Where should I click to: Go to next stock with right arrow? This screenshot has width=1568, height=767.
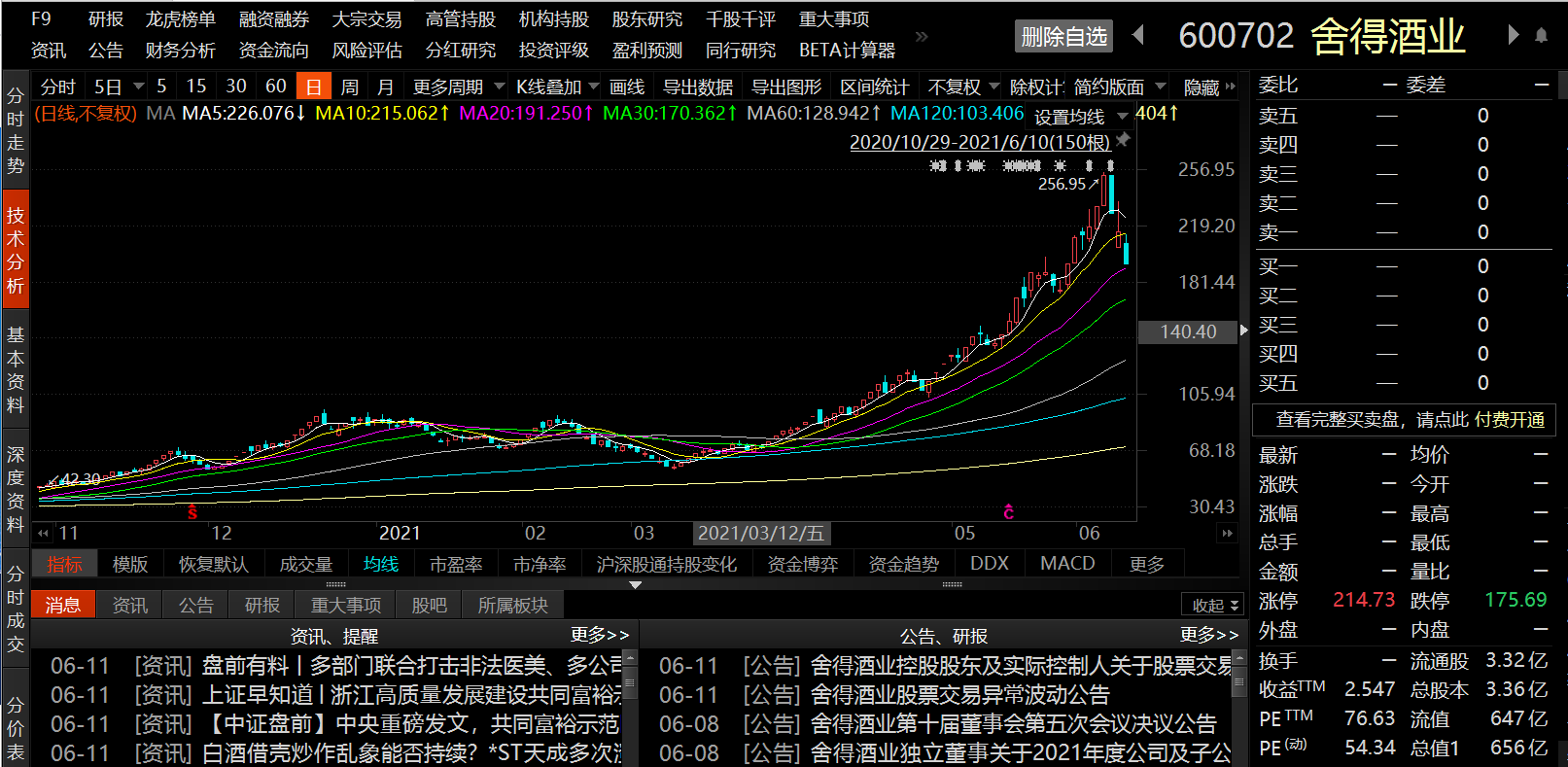point(1513,36)
